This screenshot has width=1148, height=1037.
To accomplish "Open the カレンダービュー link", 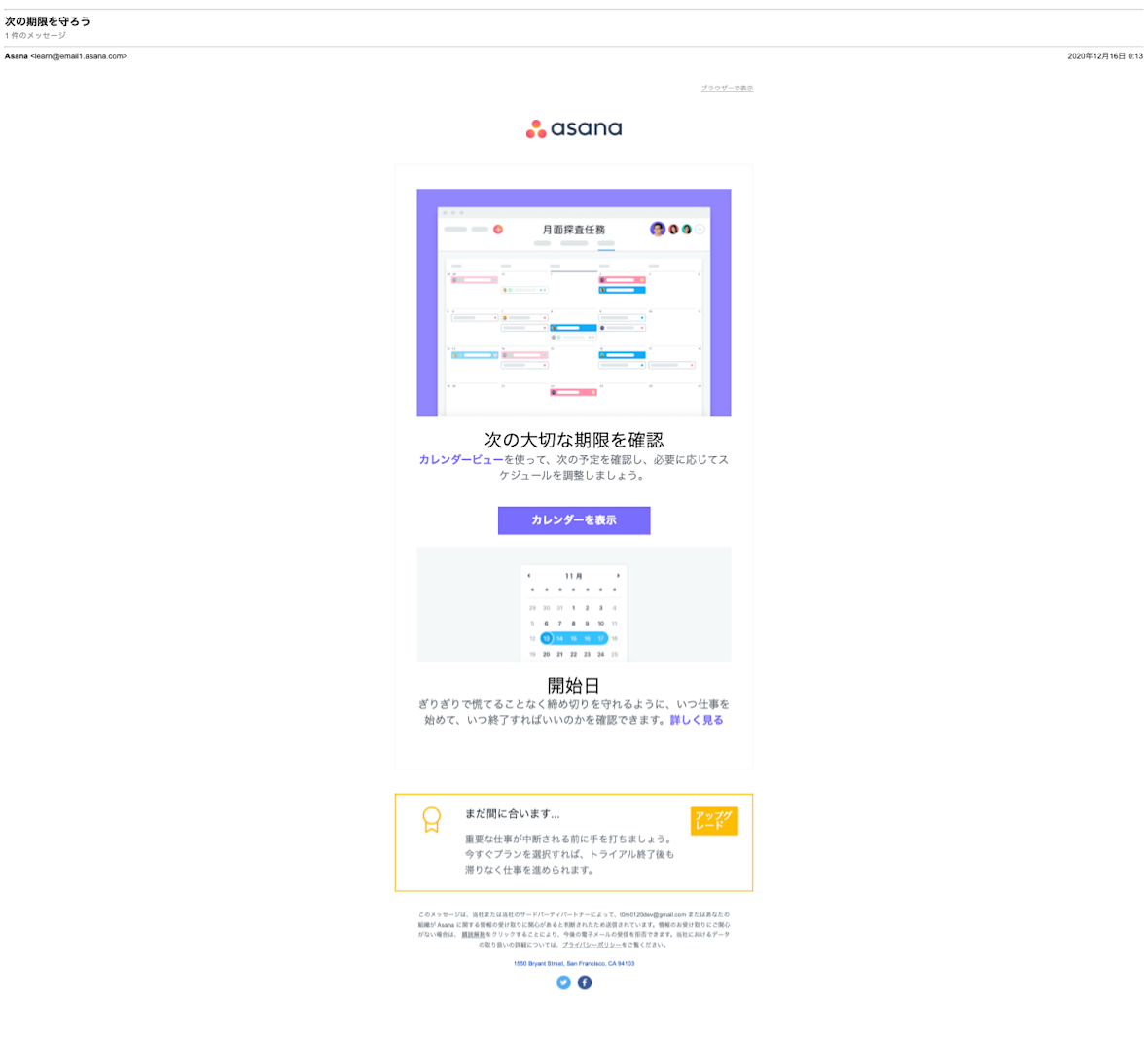I will click(461, 459).
